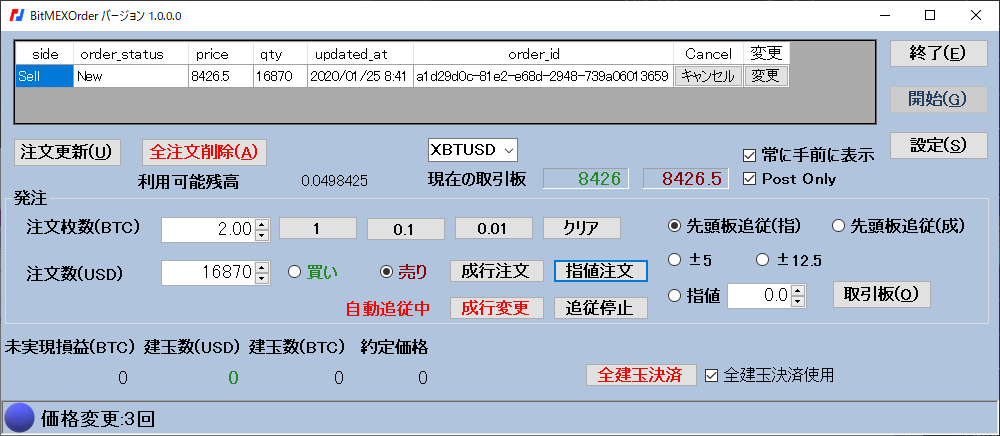
Task: Click the quantity preset 1 button
Action: click(x=318, y=228)
